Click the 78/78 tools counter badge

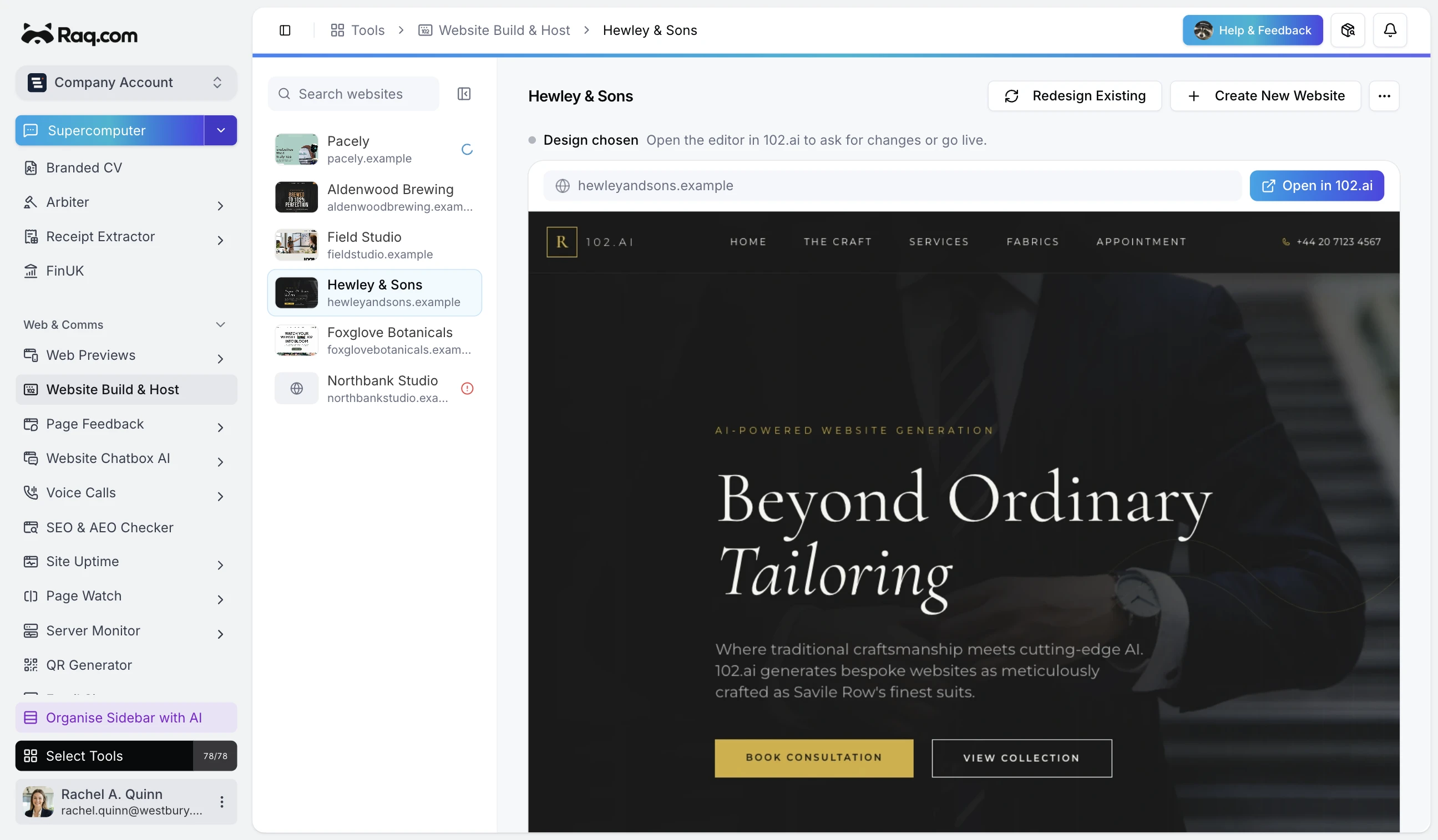point(215,756)
